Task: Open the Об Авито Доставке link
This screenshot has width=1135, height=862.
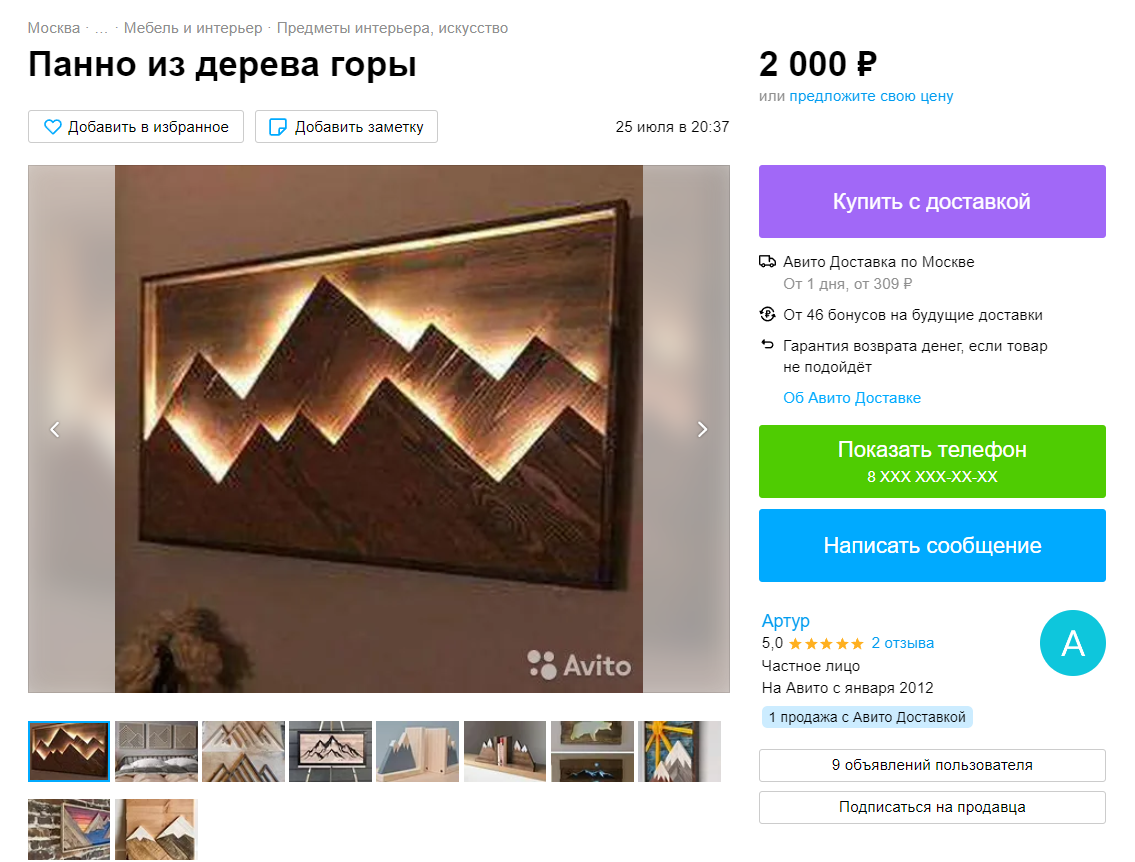Action: pyautogui.click(x=851, y=398)
